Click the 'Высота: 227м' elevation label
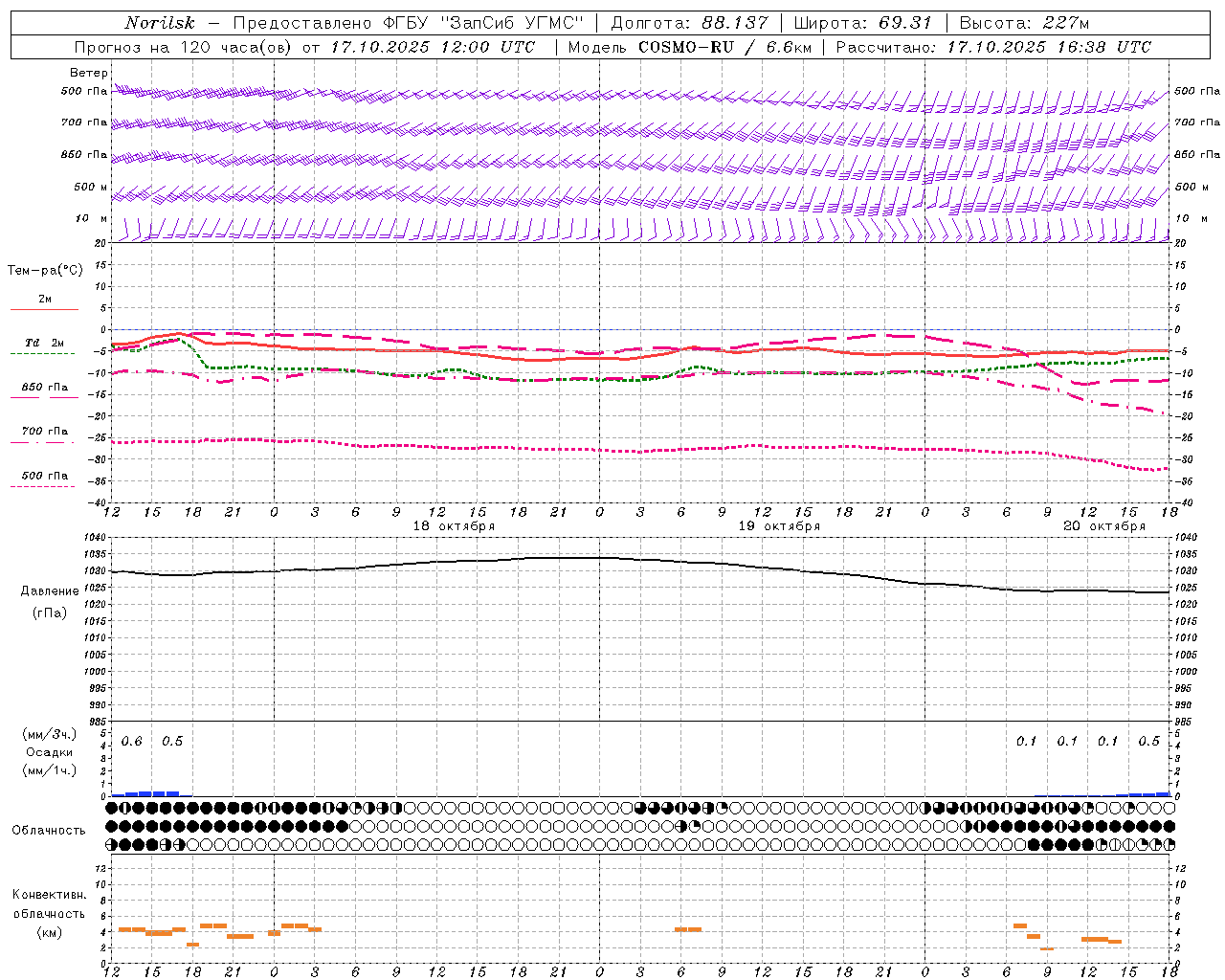 1024,23
